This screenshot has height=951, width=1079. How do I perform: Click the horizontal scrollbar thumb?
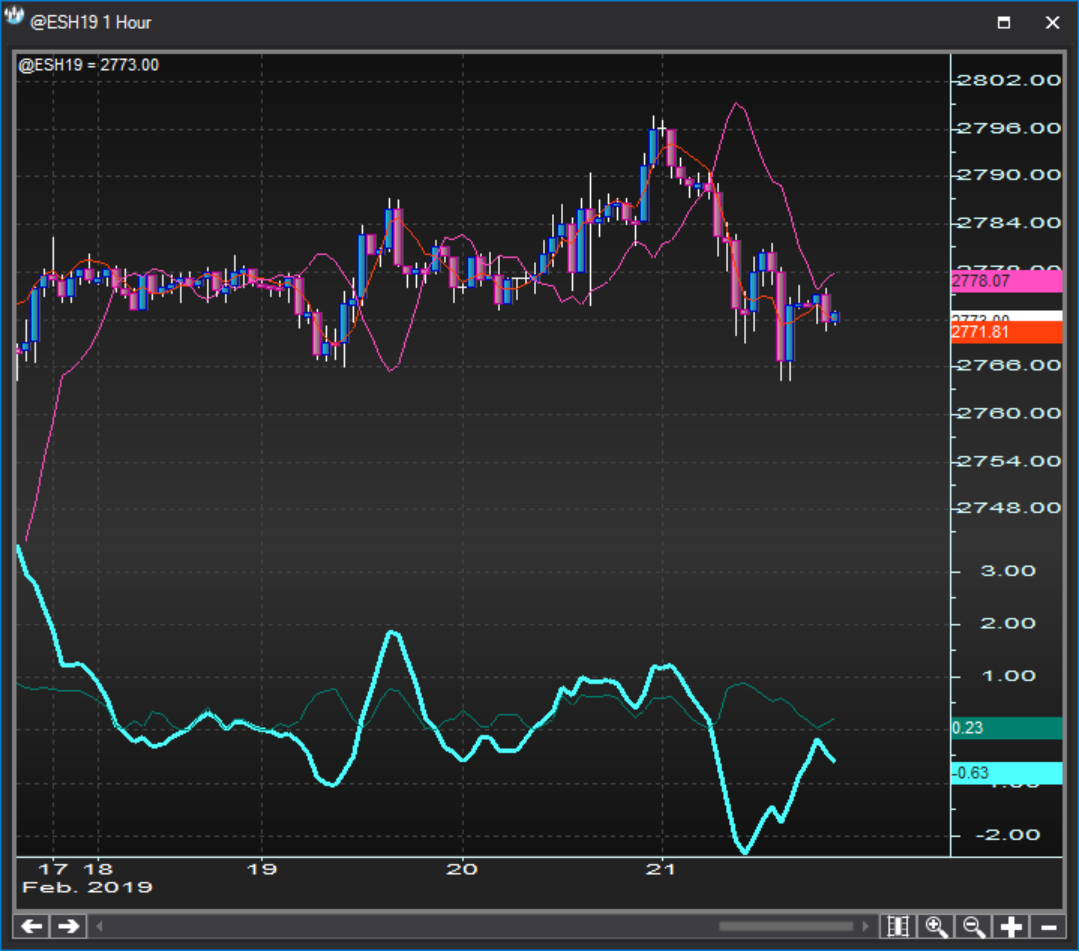point(786,926)
